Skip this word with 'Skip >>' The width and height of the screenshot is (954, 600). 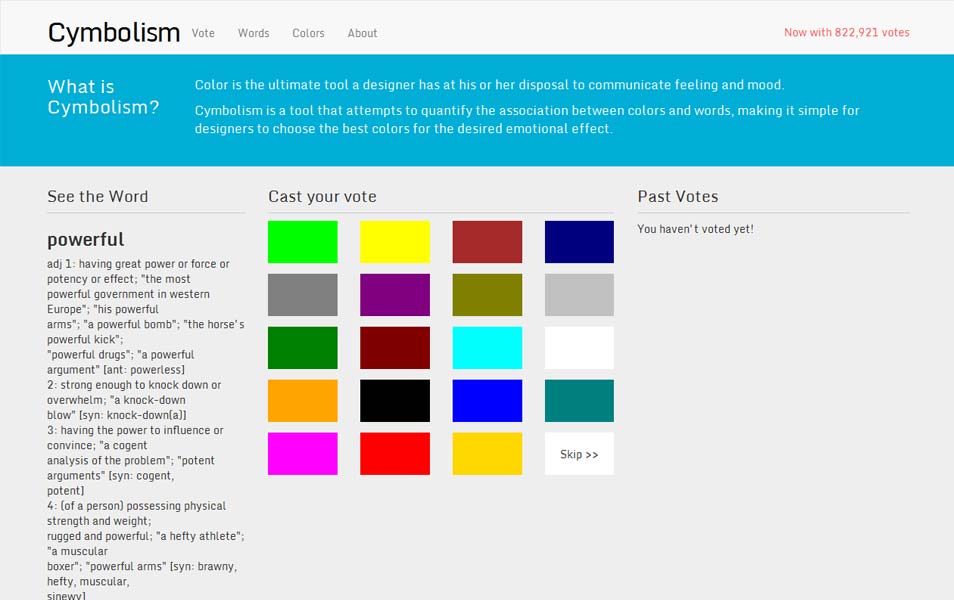(x=579, y=454)
